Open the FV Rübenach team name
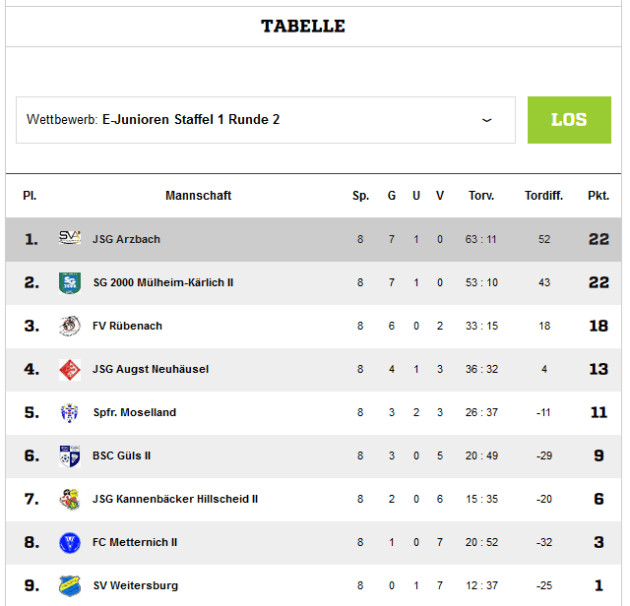Viewport: 630px width, 606px height. 127,326
